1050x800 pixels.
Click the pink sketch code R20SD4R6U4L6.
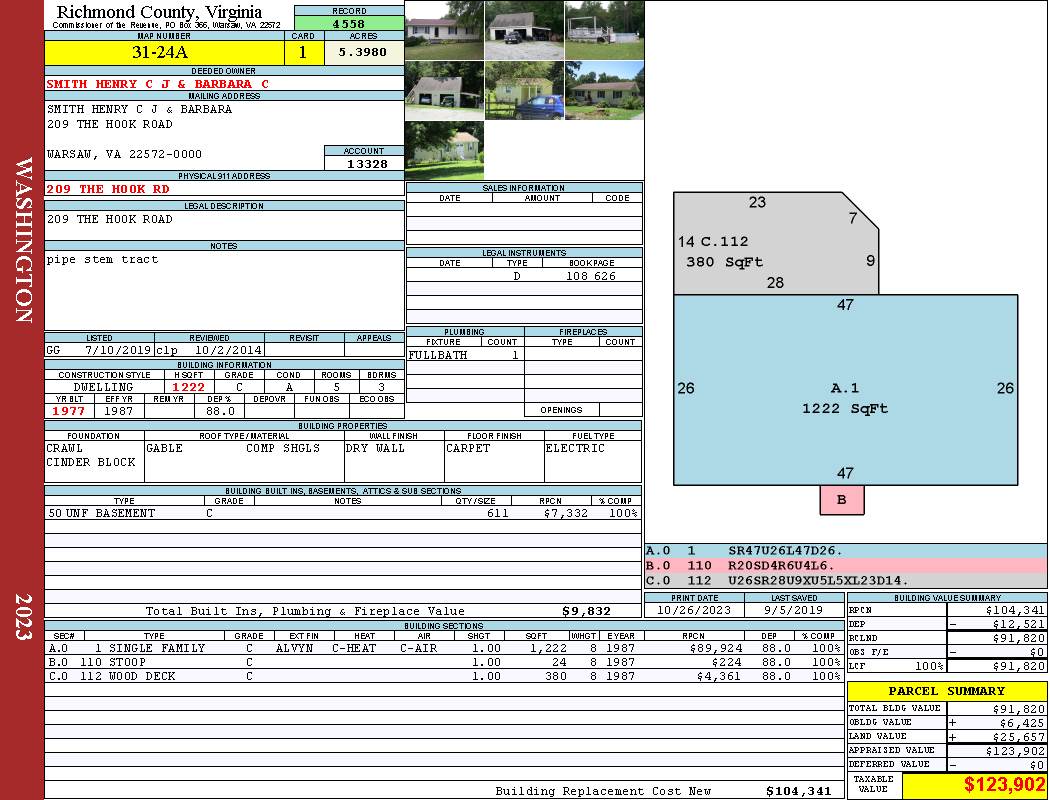[781, 566]
